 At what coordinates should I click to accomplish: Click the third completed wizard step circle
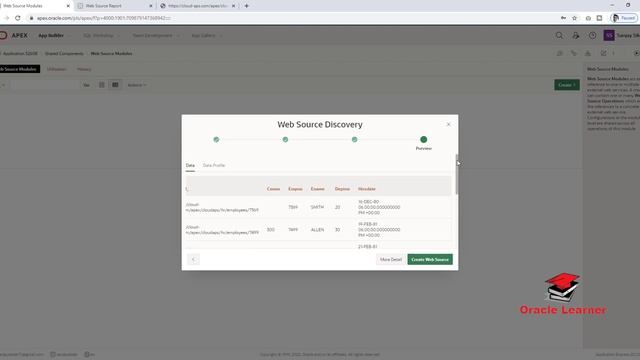tap(354, 140)
